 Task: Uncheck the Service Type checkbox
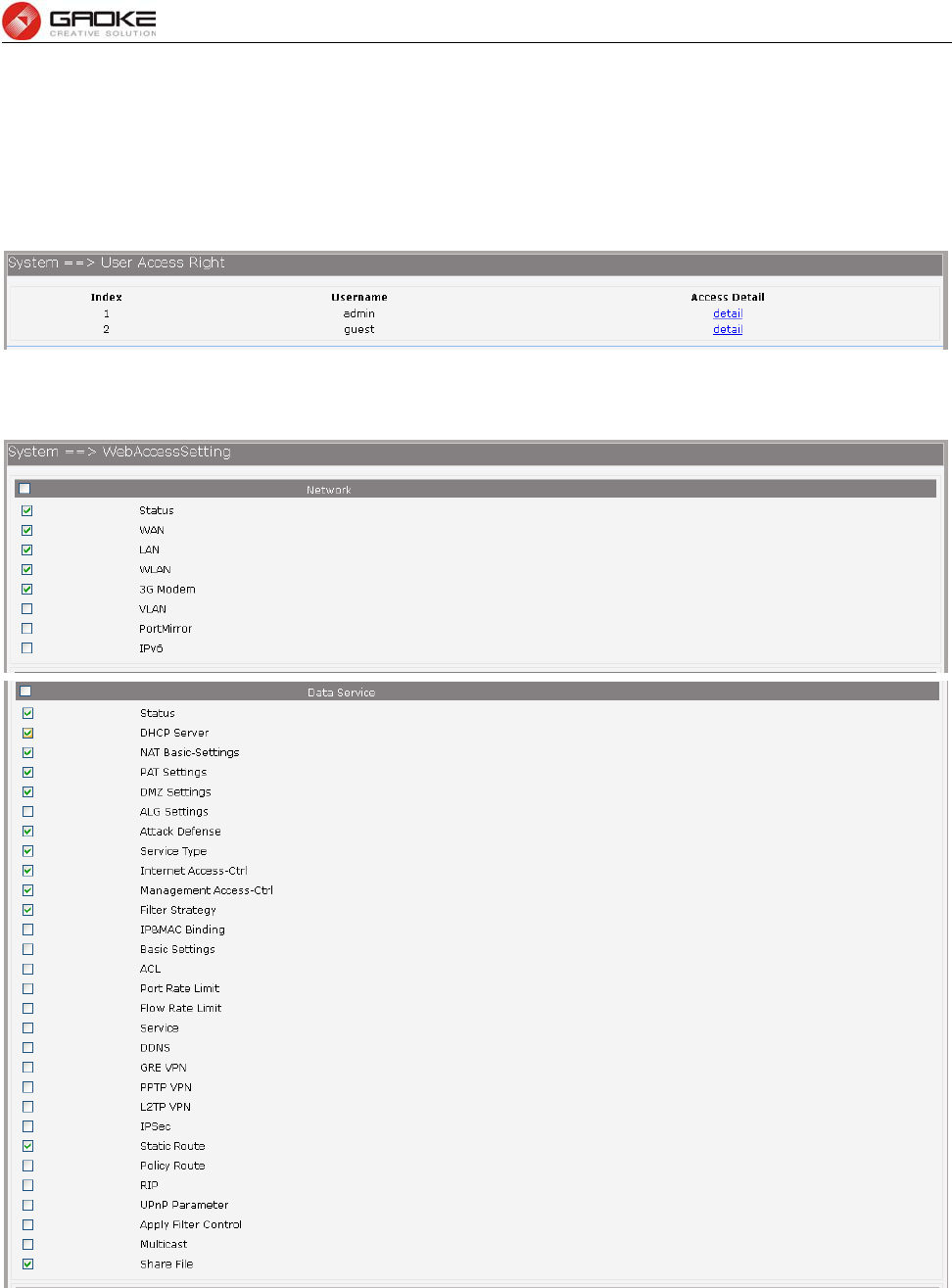tap(28, 851)
